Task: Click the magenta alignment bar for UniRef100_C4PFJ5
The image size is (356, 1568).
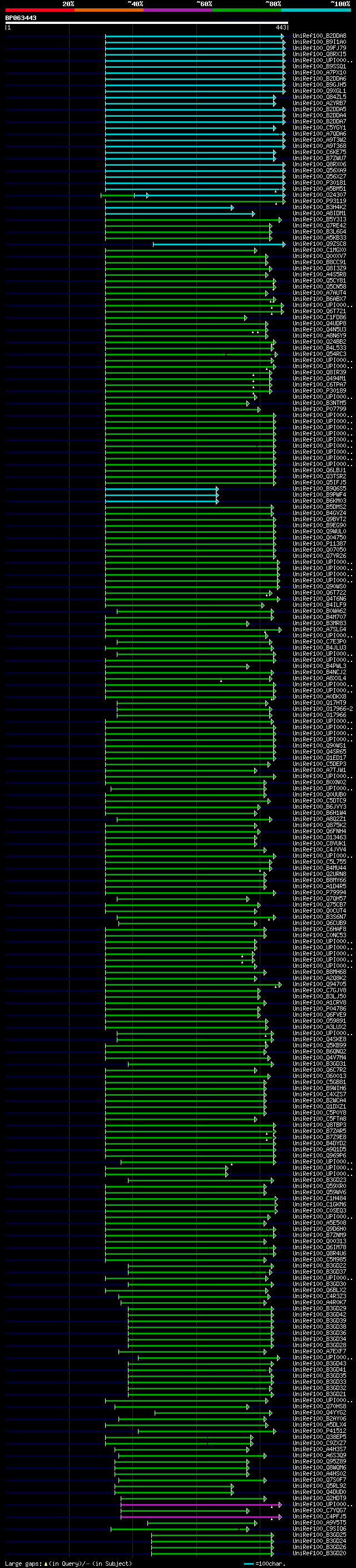Action: [201, 1516]
